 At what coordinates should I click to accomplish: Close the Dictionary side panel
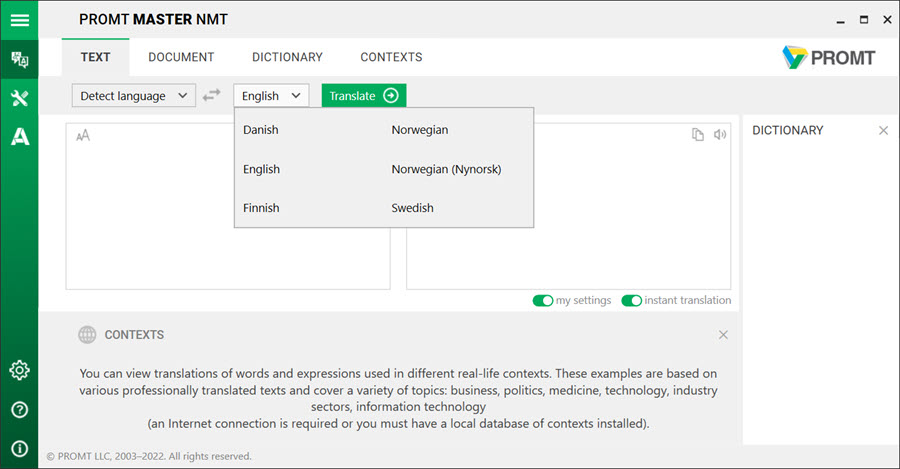883,130
